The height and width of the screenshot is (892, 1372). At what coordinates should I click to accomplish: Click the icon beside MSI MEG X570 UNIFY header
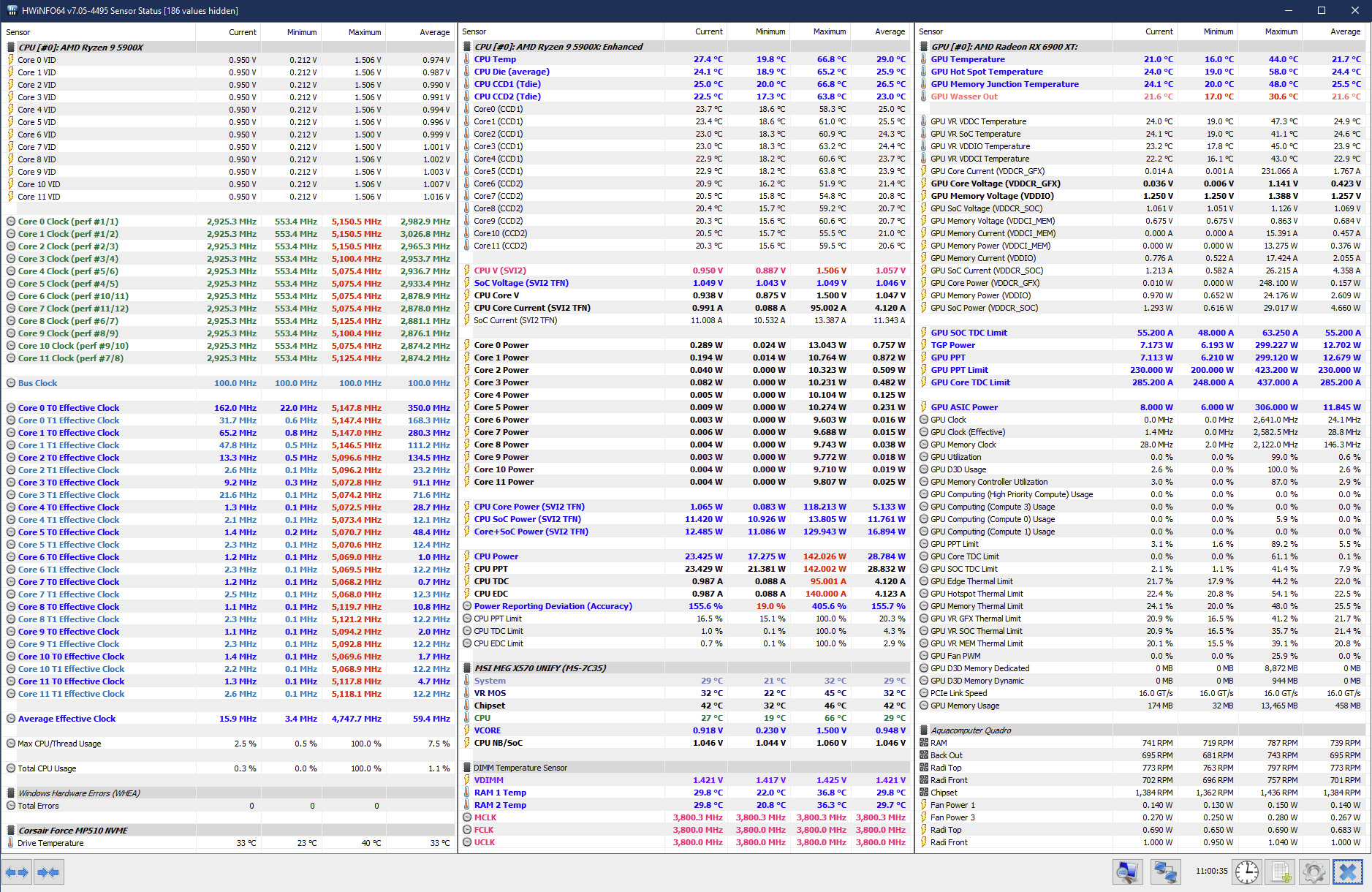[x=467, y=668]
